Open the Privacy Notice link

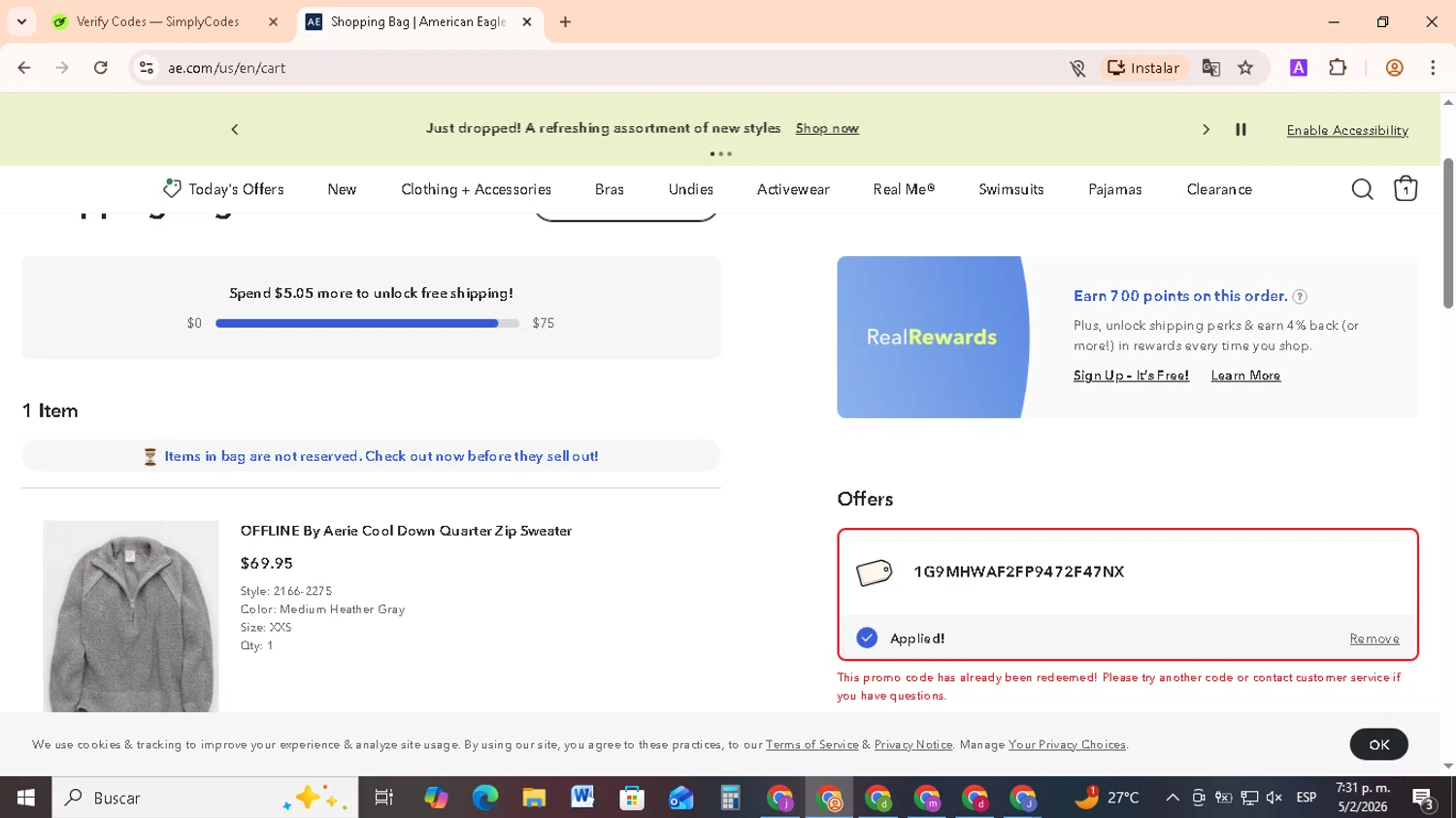point(913,744)
